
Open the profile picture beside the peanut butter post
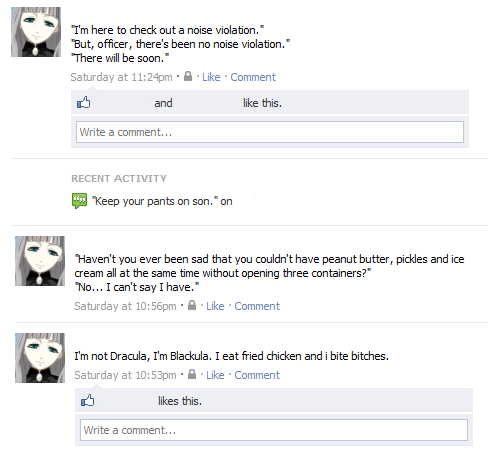tap(40, 261)
